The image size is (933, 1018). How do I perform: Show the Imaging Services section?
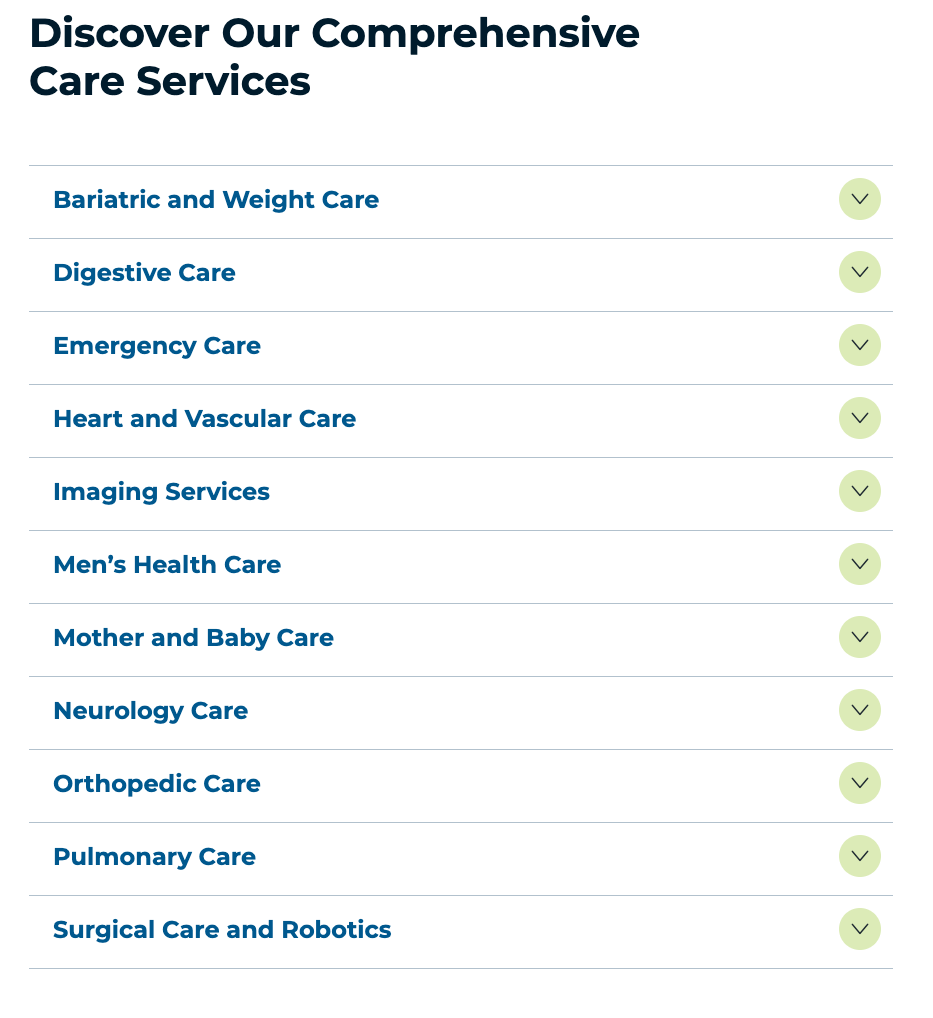tap(161, 492)
